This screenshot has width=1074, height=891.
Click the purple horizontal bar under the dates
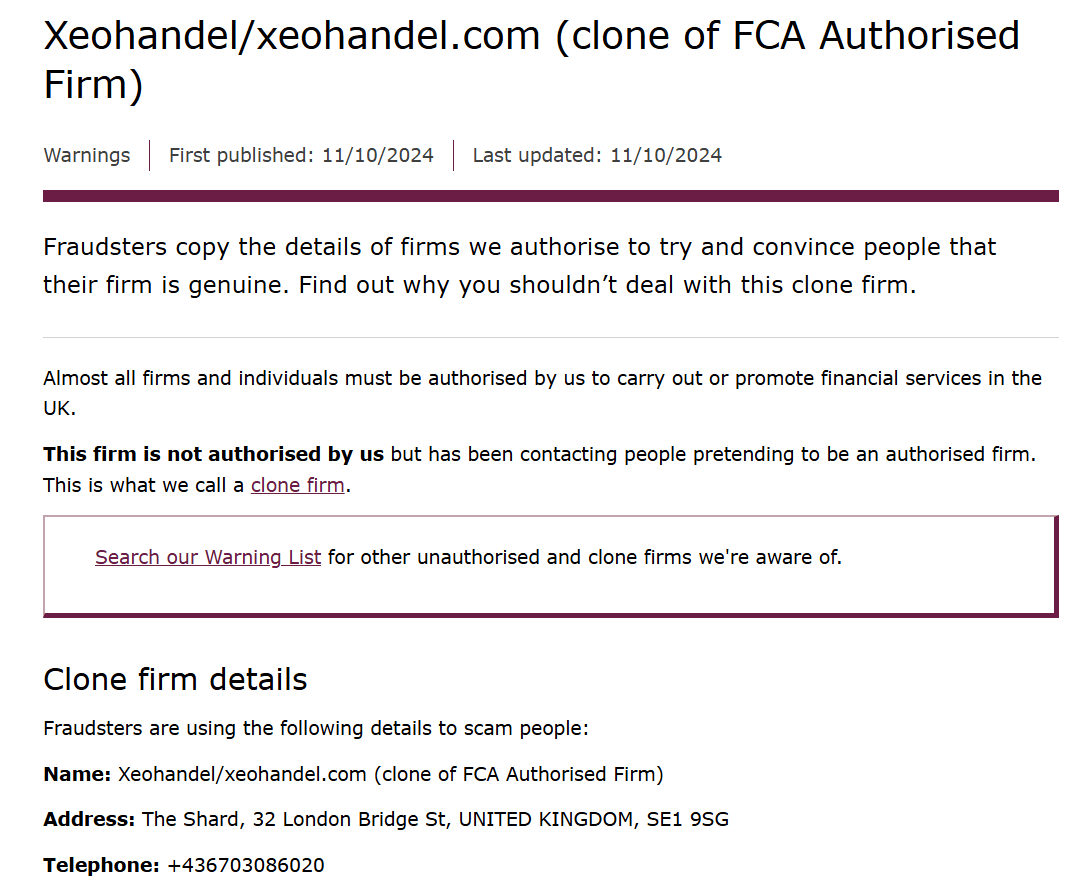click(x=551, y=196)
